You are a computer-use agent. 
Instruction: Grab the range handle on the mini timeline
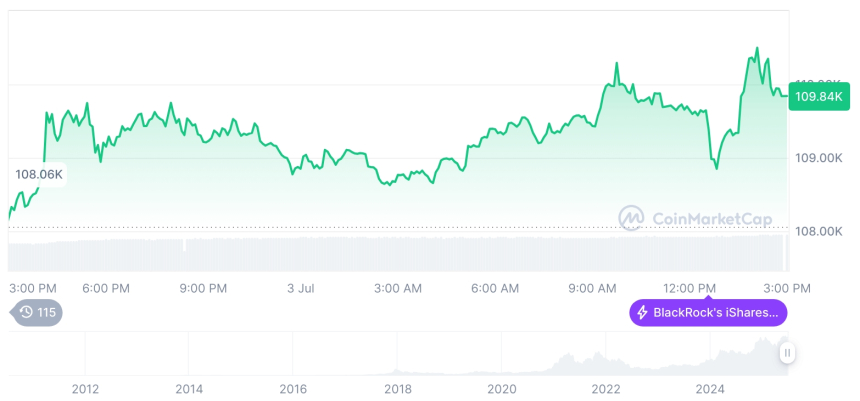[x=787, y=352]
